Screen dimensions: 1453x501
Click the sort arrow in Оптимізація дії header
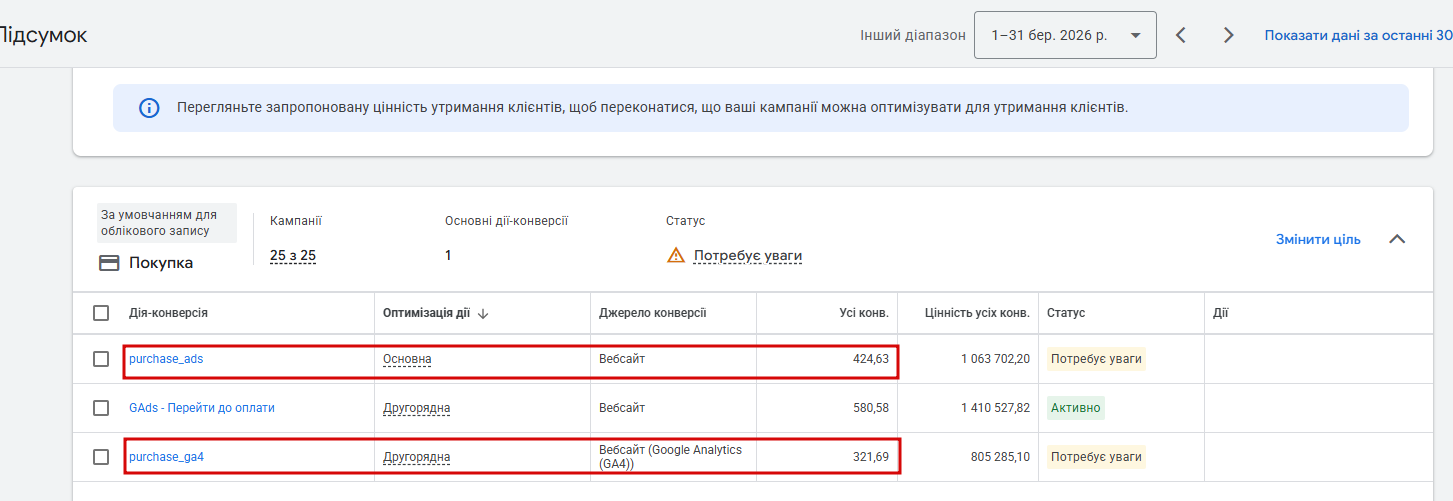[483, 313]
